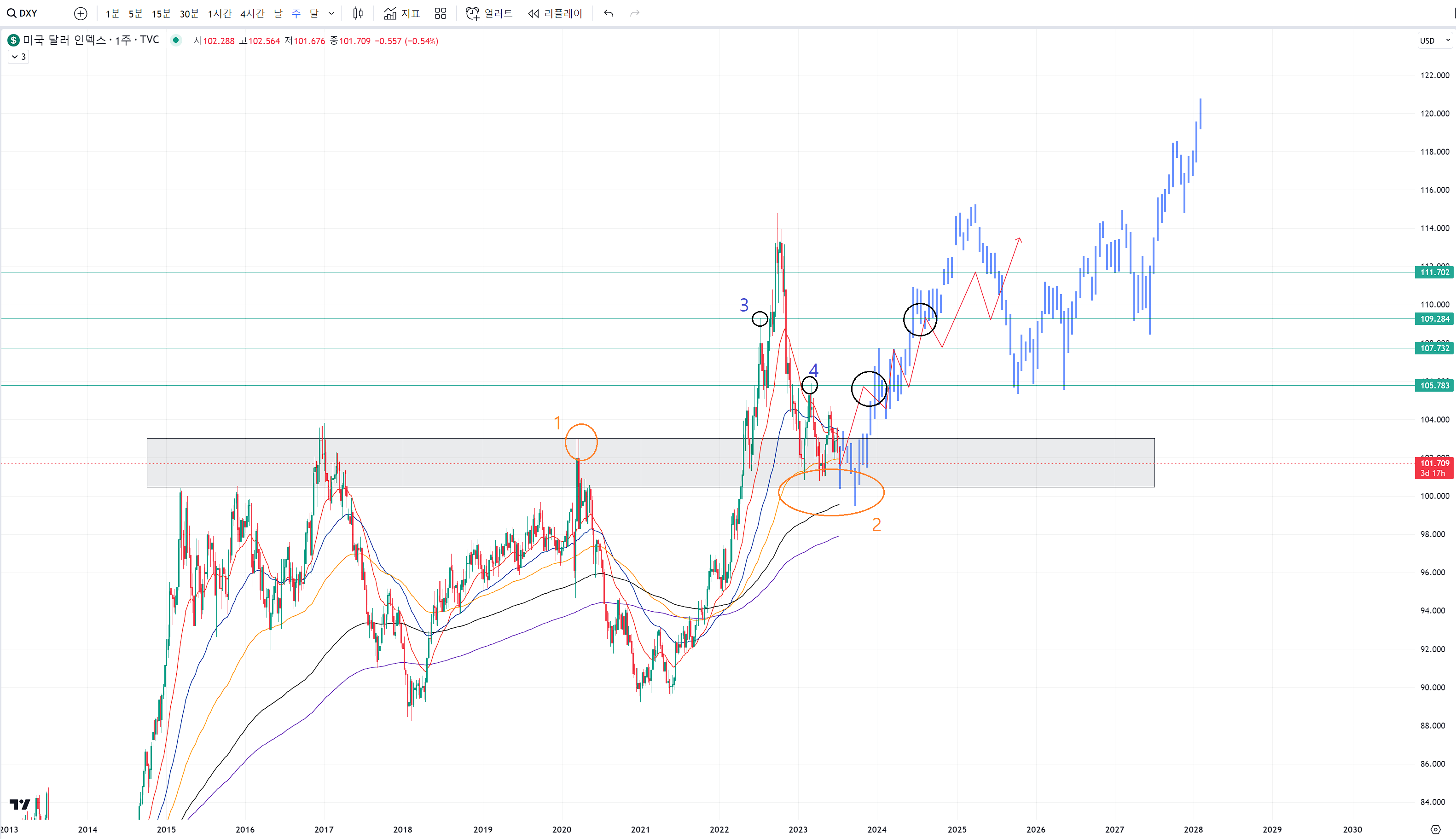Undo the last chart action
The width and height of the screenshot is (1456, 839).
coord(609,13)
